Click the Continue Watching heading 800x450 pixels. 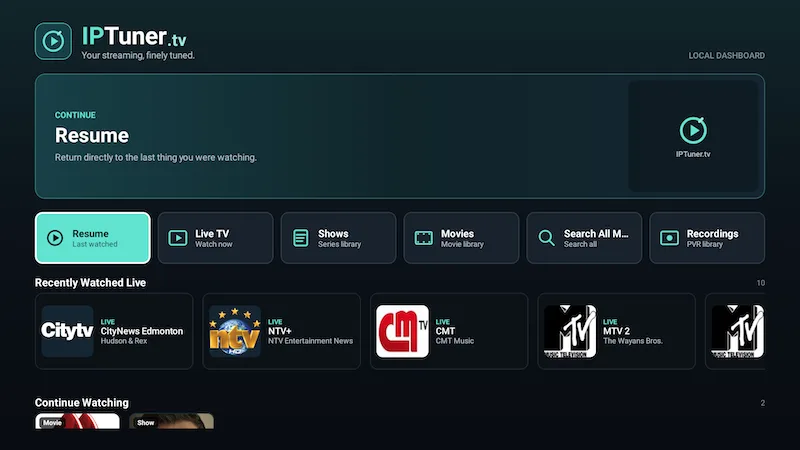(x=82, y=403)
